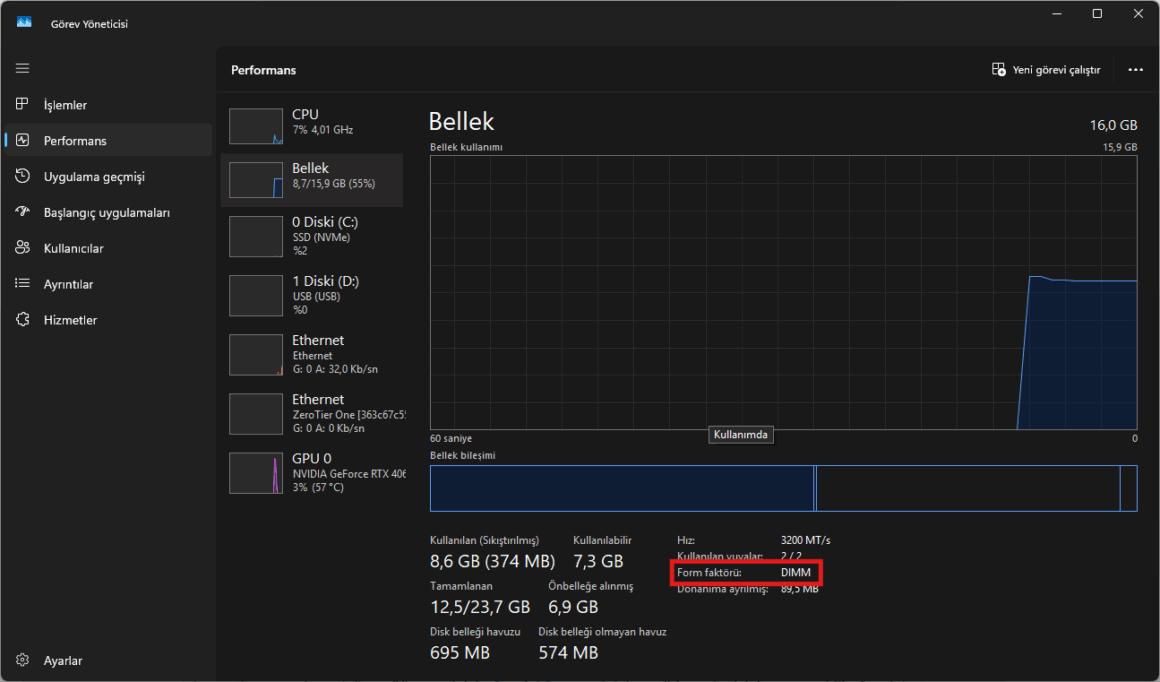1160x682 pixels.
Task: Click the Bellek kullanımı graph area
Action: pyautogui.click(x=783, y=292)
